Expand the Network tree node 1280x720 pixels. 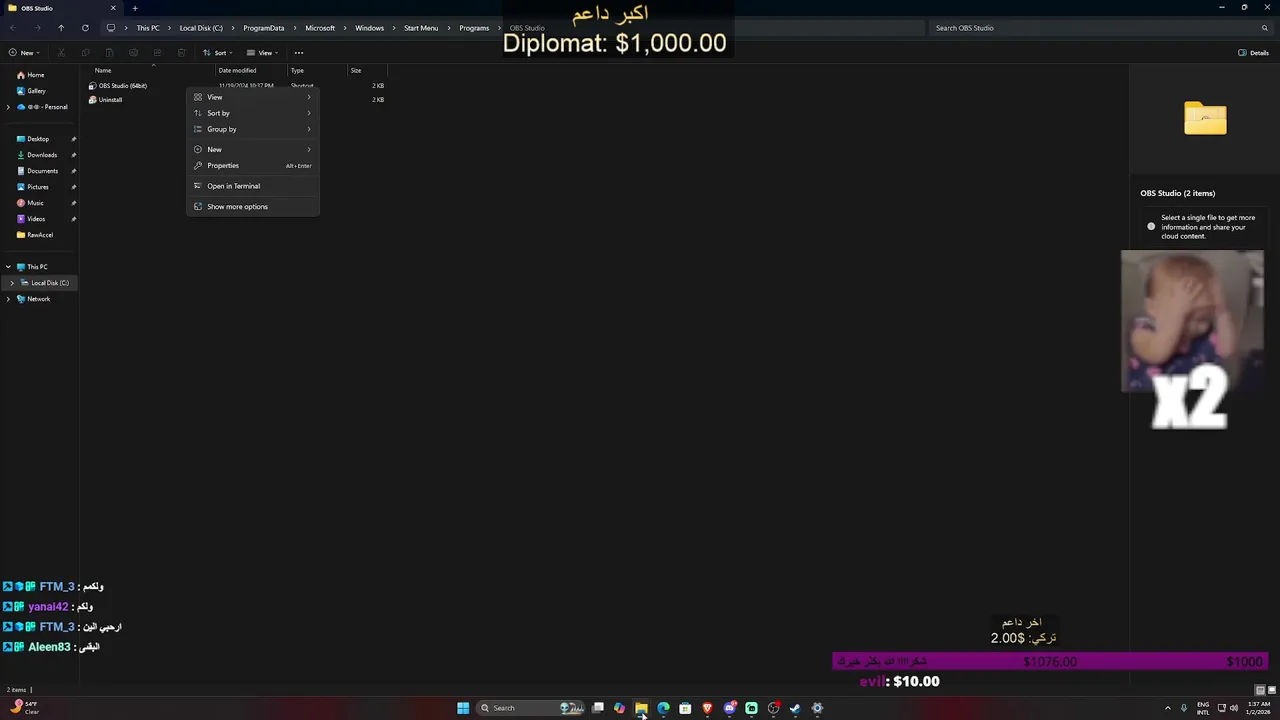(8, 299)
